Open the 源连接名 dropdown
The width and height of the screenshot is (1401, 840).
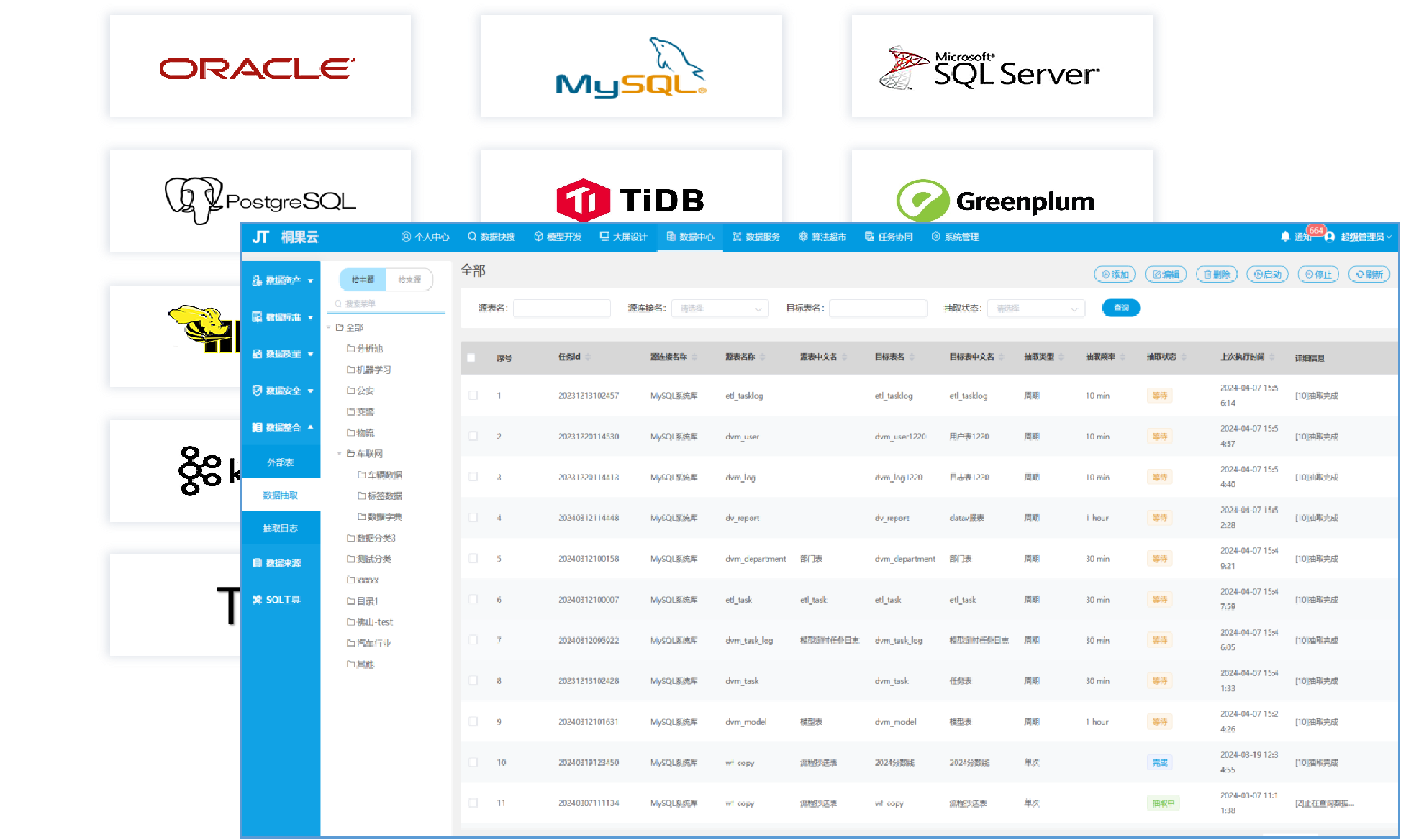coord(720,309)
